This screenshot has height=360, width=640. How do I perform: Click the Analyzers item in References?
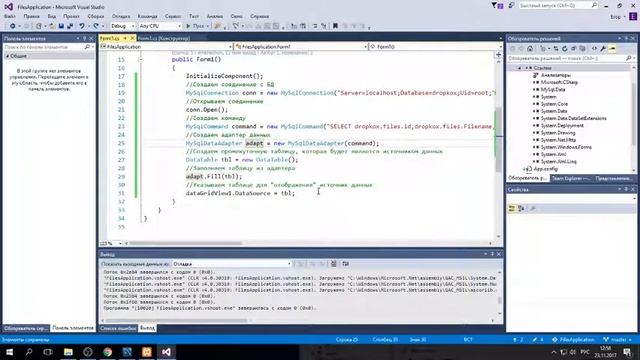(x=556, y=75)
